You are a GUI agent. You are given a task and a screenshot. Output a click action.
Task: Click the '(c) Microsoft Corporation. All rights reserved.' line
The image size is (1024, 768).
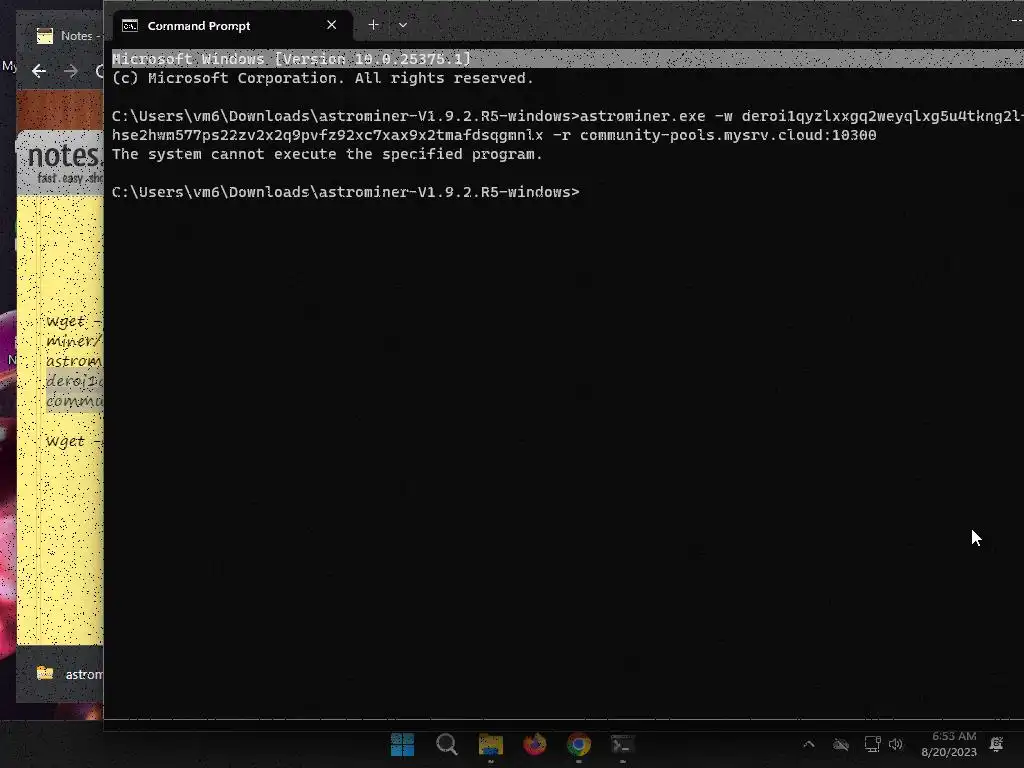click(x=323, y=78)
